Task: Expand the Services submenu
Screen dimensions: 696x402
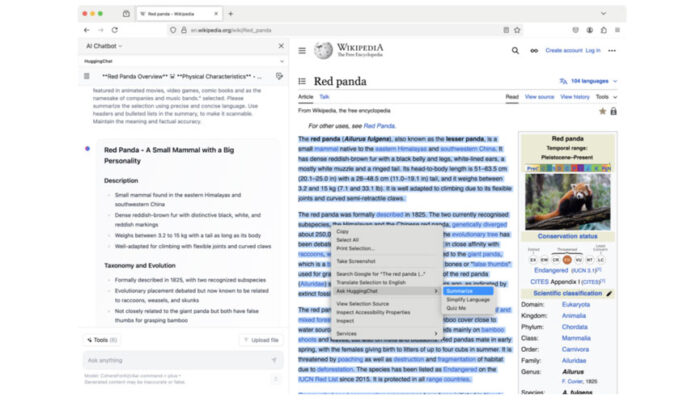Action: pyautogui.click(x=387, y=333)
